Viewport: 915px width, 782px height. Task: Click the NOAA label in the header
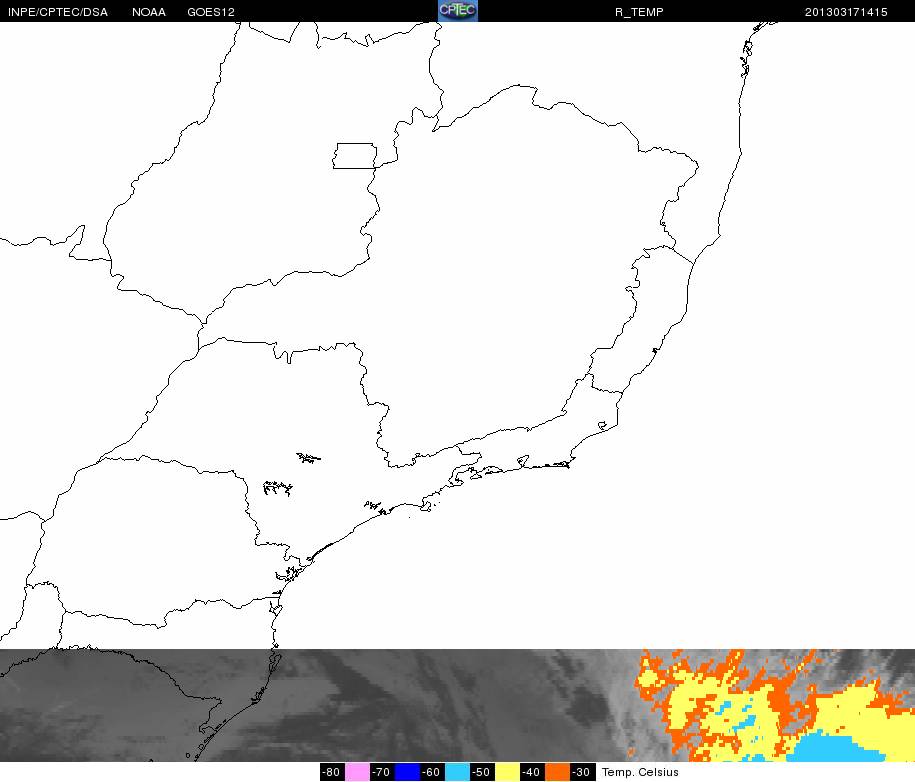[x=149, y=12]
